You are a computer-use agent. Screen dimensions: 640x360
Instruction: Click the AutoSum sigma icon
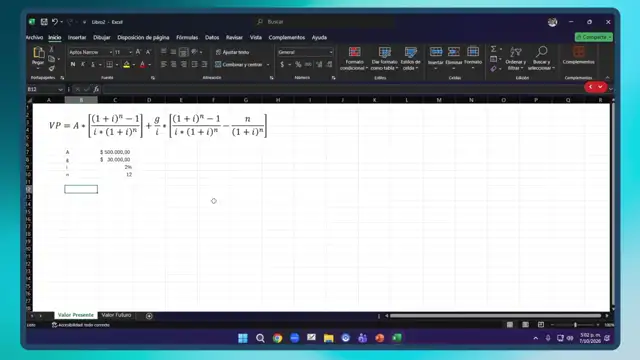(x=493, y=49)
